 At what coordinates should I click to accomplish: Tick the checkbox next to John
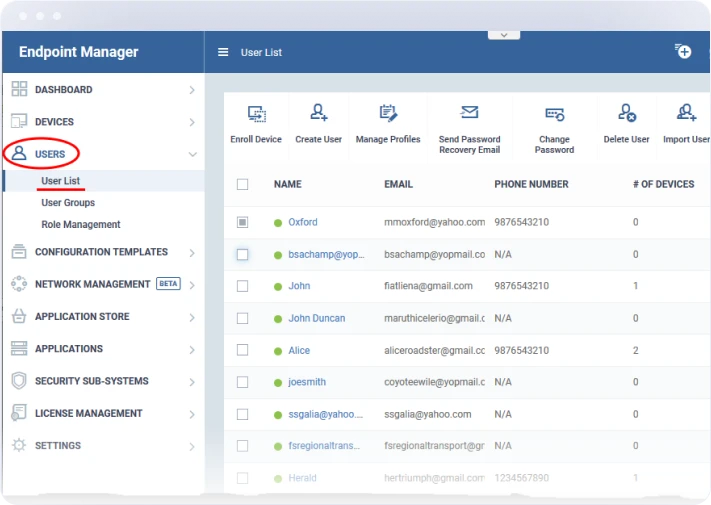click(x=242, y=286)
